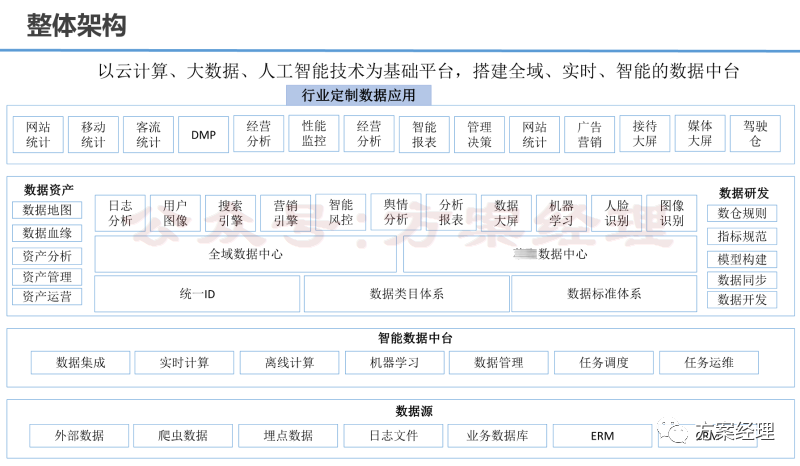Image resolution: width=800 pixels, height=466 pixels.
Task: Click the DMP box
Action: (204, 135)
